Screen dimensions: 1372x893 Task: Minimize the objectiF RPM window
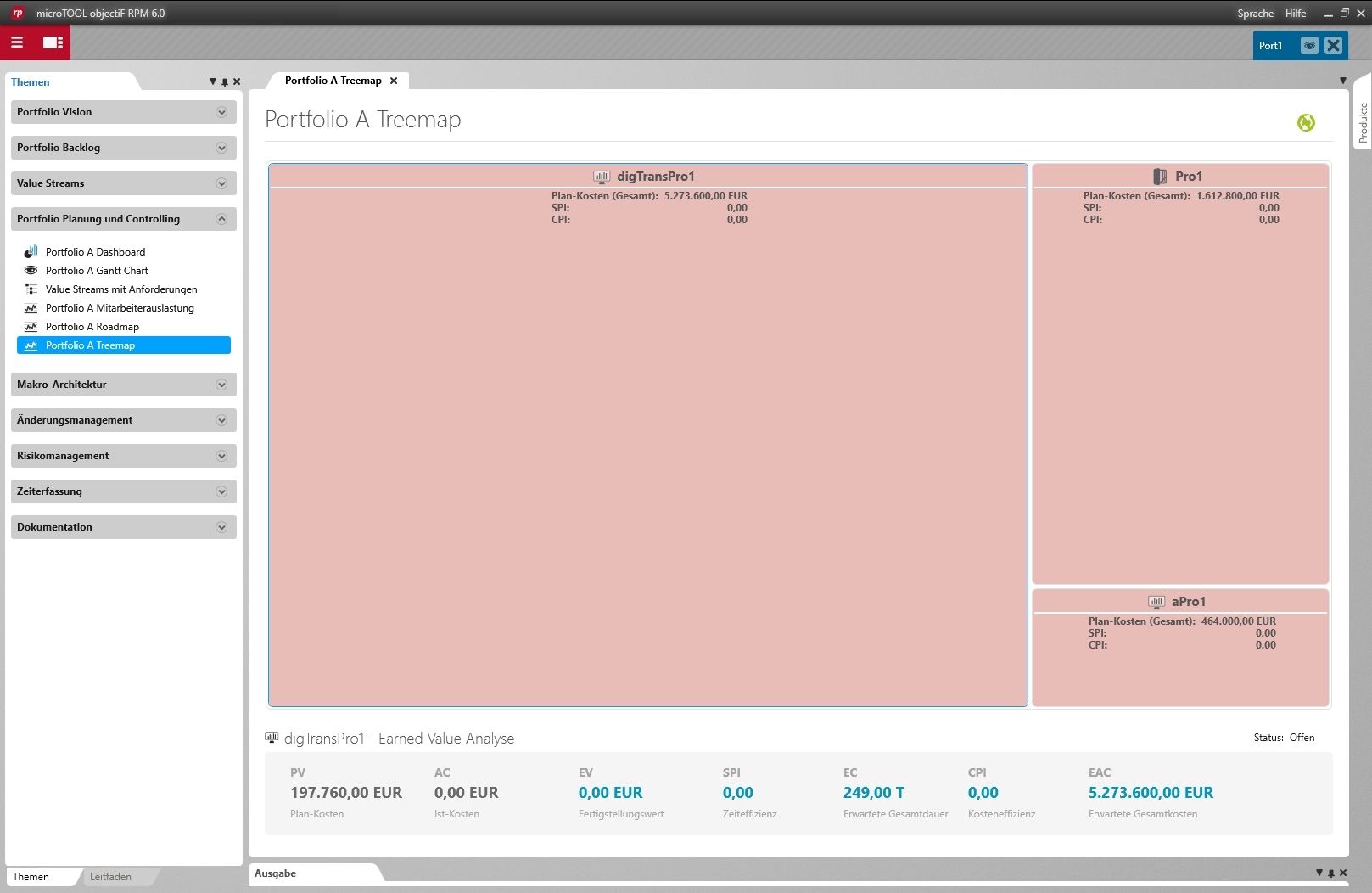tap(1329, 14)
